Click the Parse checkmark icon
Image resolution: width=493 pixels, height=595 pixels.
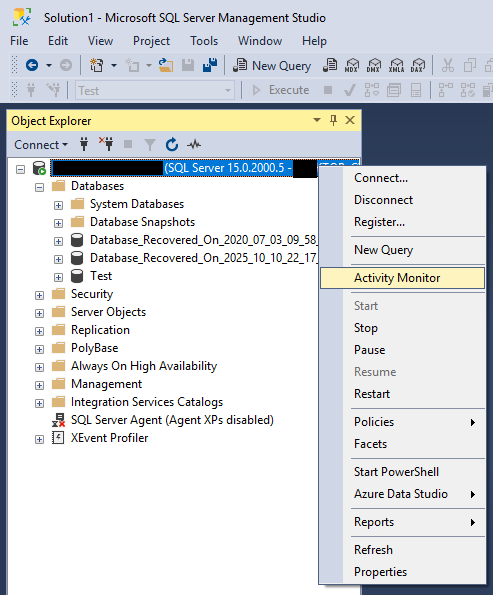click(350, 90)
